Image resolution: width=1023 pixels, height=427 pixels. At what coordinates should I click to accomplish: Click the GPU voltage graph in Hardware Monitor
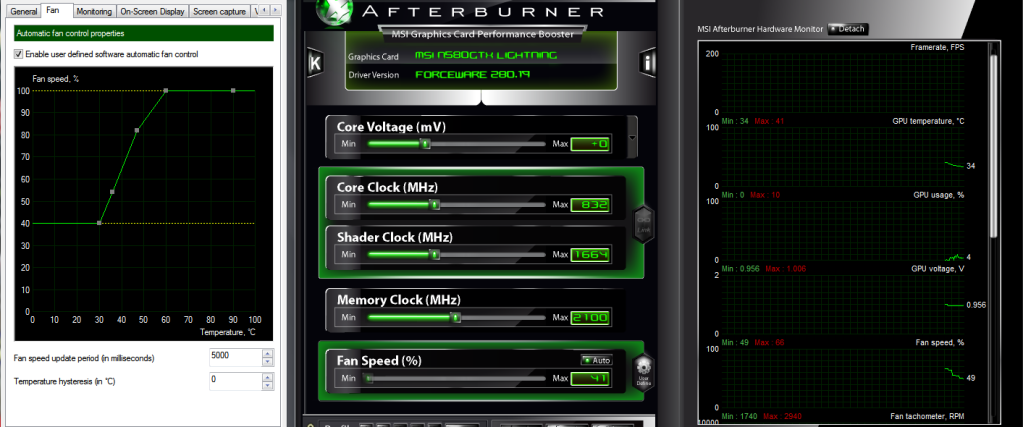(x=844, y=304)
